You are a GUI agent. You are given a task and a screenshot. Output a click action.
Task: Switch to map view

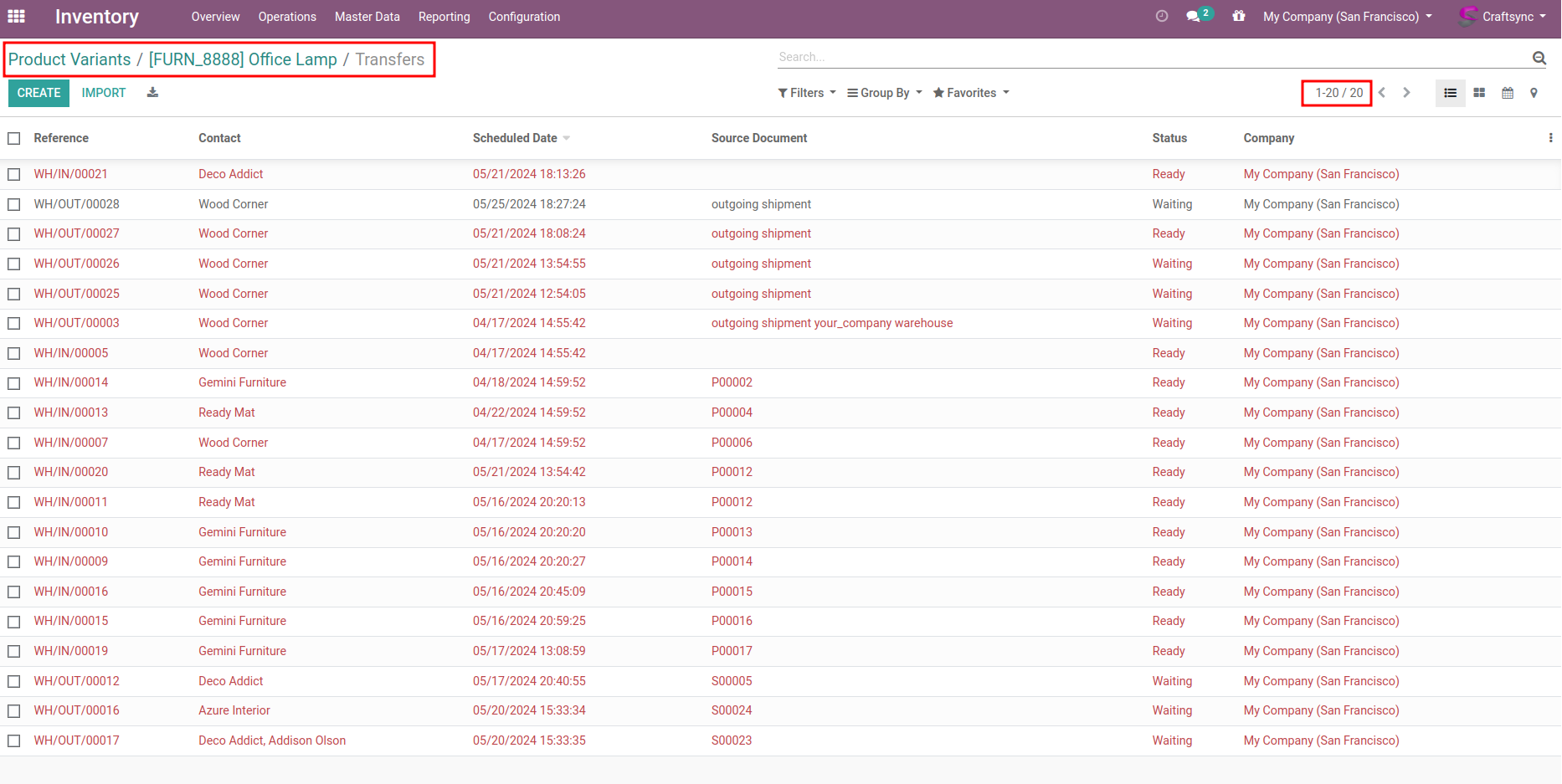coord(1534,93)
